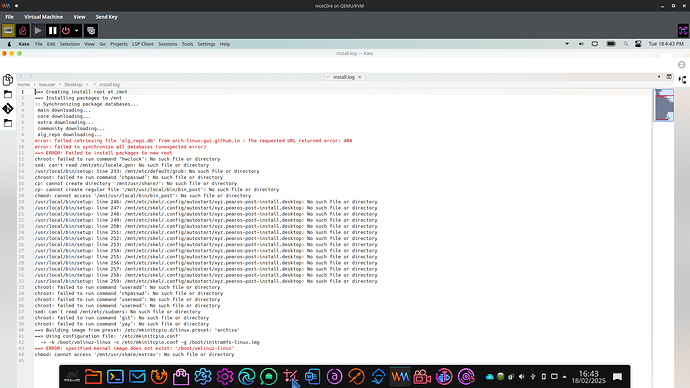
Task: Open Kate's Settings menu
Action: pyautogui.click(x=206, y=44)
